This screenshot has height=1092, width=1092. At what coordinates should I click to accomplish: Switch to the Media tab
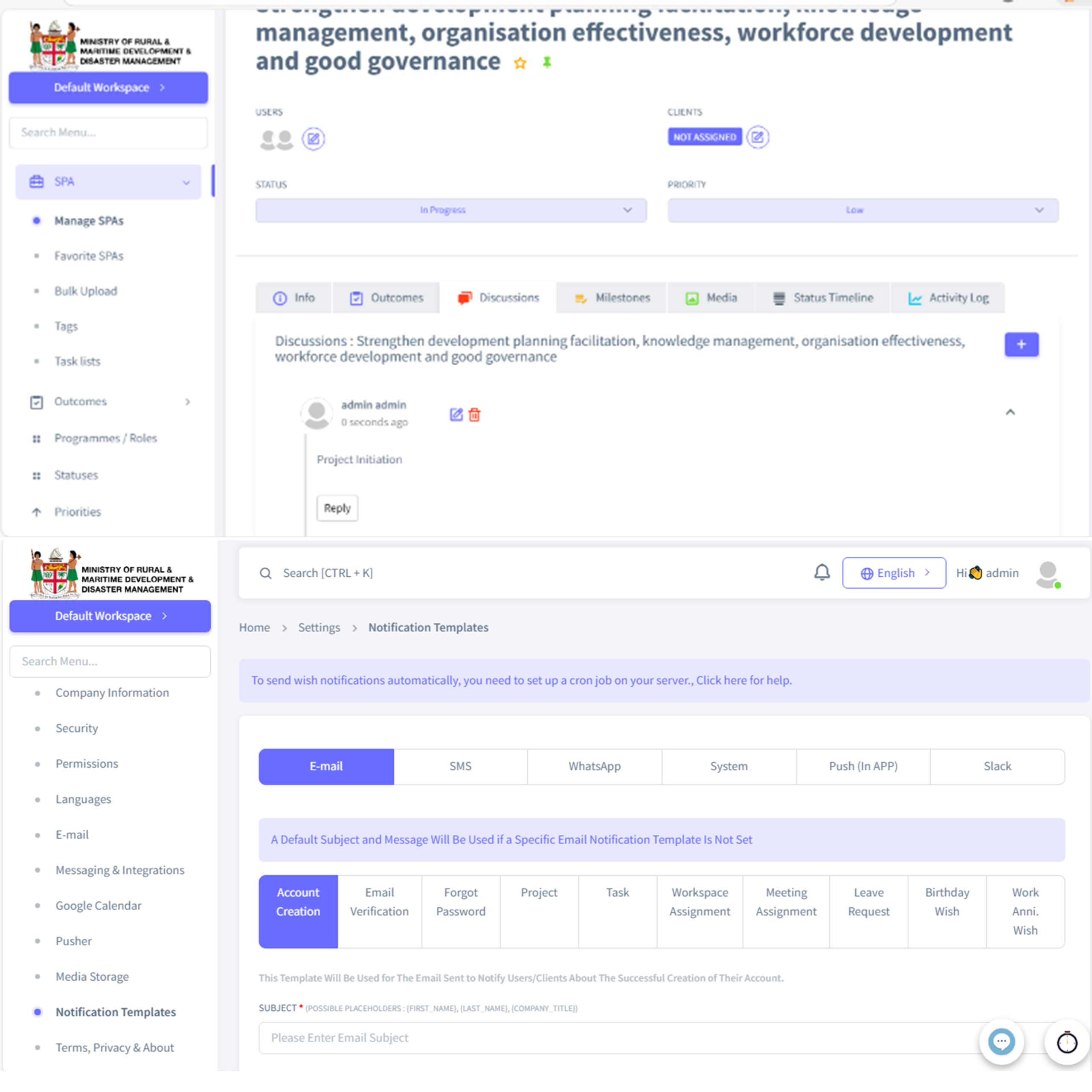tap(711, 298)
